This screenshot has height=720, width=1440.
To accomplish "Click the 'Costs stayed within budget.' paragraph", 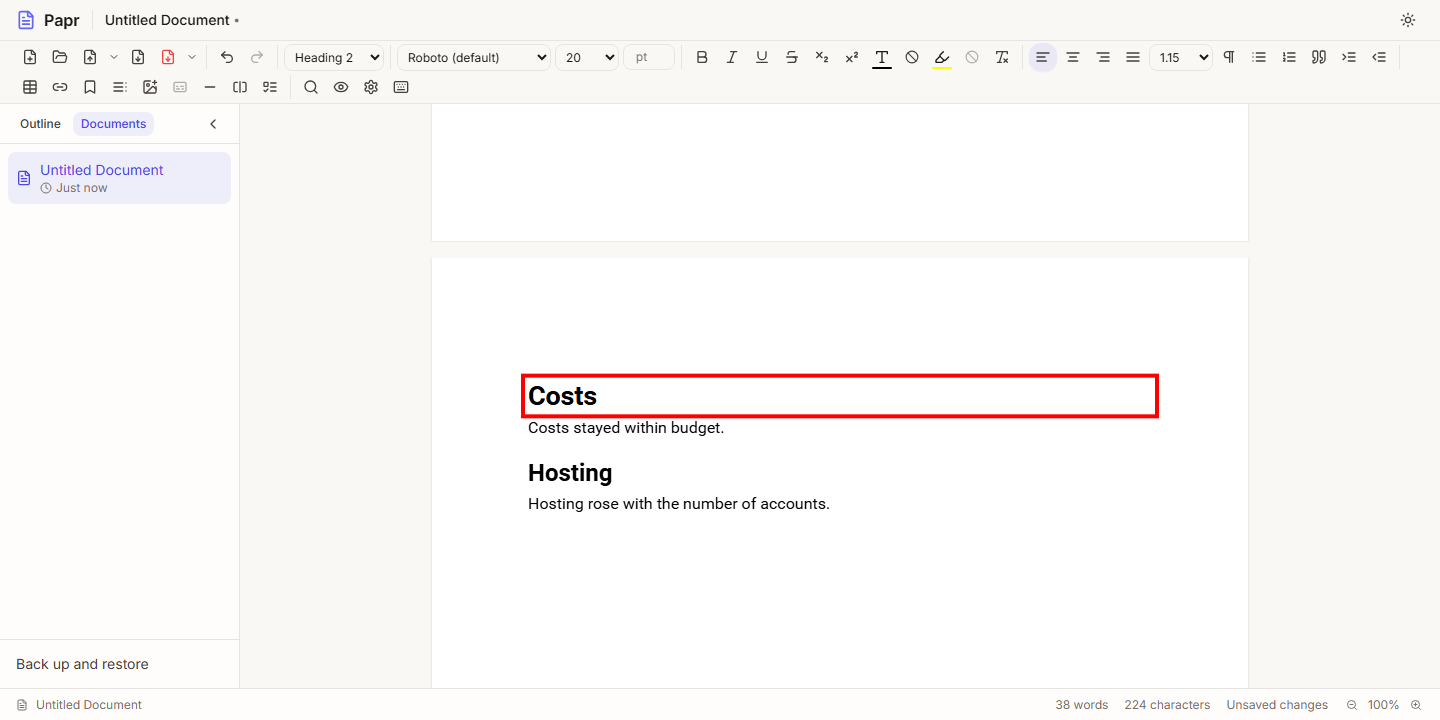I will (x=626, y=428).
